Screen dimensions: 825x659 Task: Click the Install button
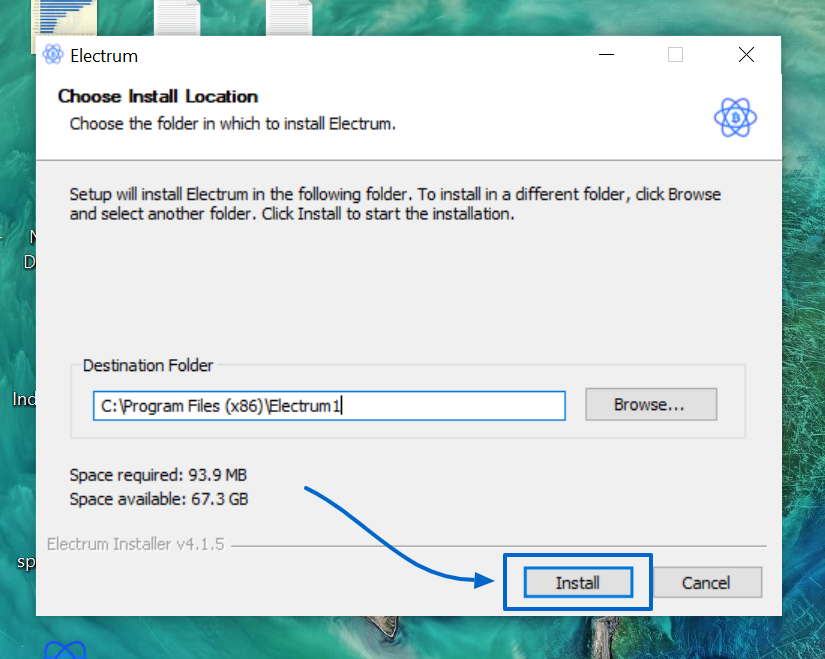pyautogui.click(x=578, y=582)
